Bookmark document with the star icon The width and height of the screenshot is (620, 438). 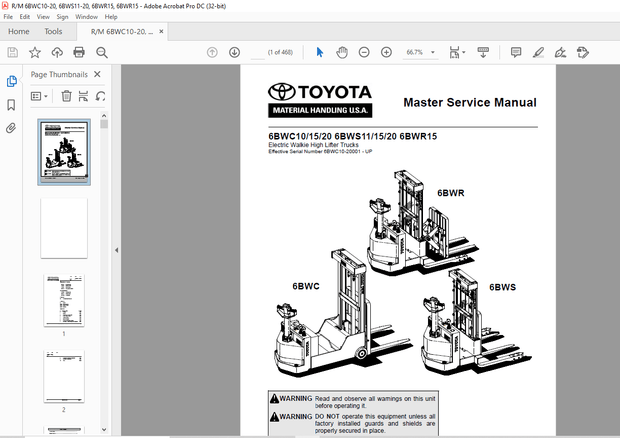coord(35,52)
